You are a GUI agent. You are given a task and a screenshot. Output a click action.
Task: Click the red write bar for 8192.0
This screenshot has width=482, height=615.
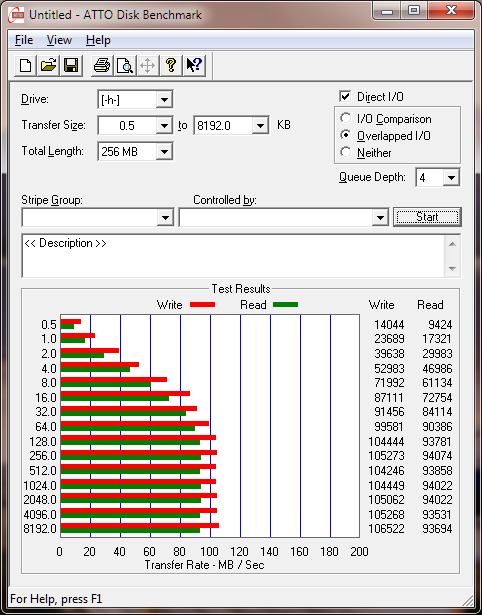(140, 526)
